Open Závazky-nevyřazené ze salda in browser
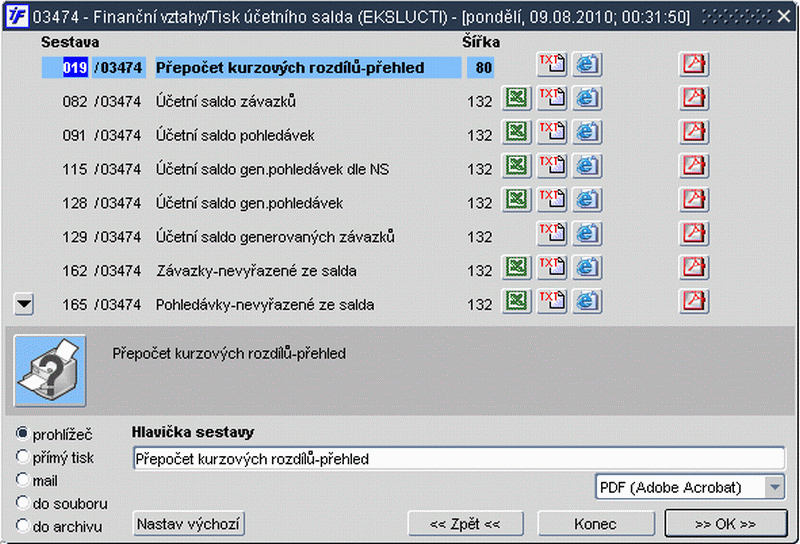The height and width of the screenshot is (544, 800). coord(587,267)
